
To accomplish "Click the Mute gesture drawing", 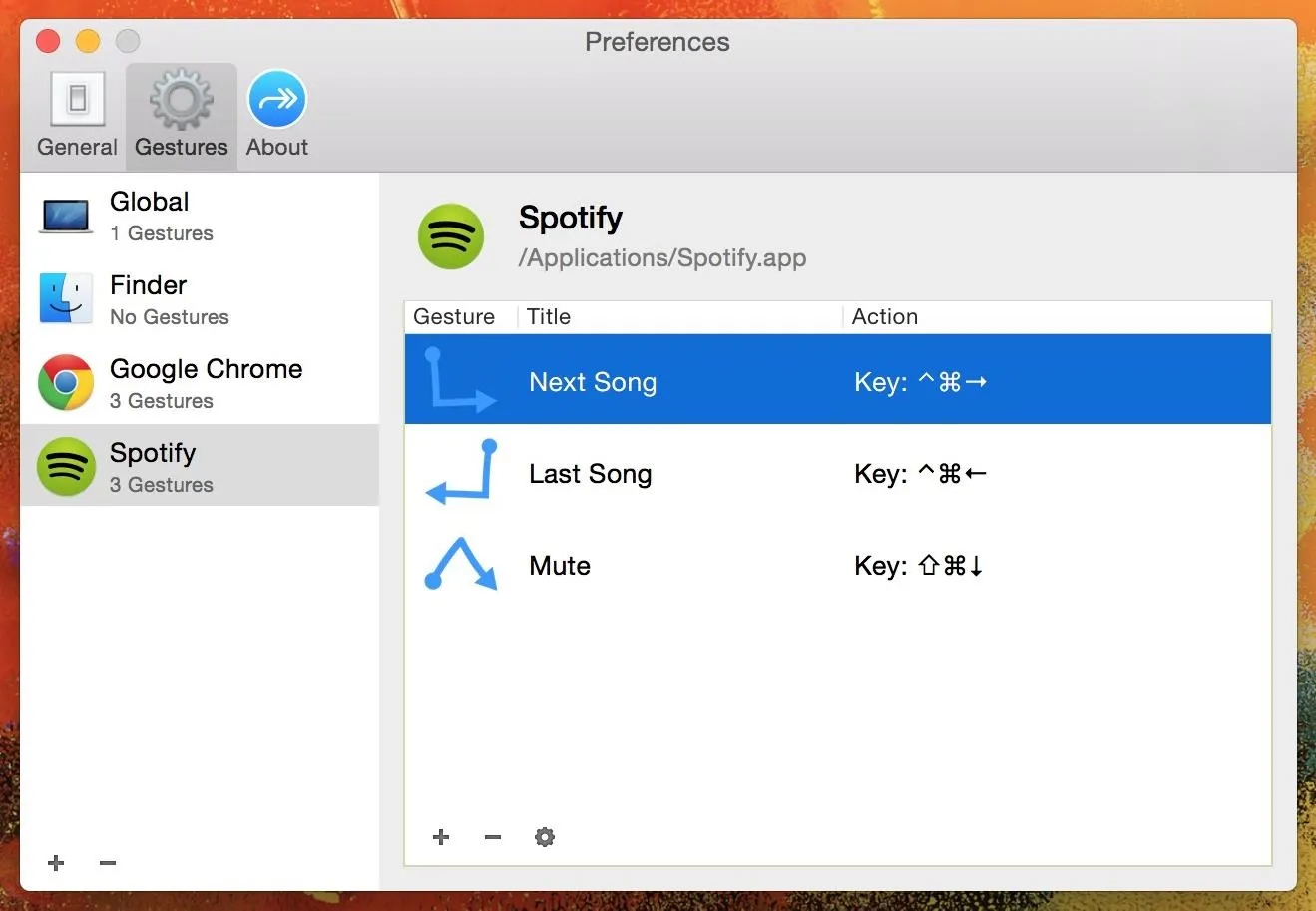I will point(460,564).
